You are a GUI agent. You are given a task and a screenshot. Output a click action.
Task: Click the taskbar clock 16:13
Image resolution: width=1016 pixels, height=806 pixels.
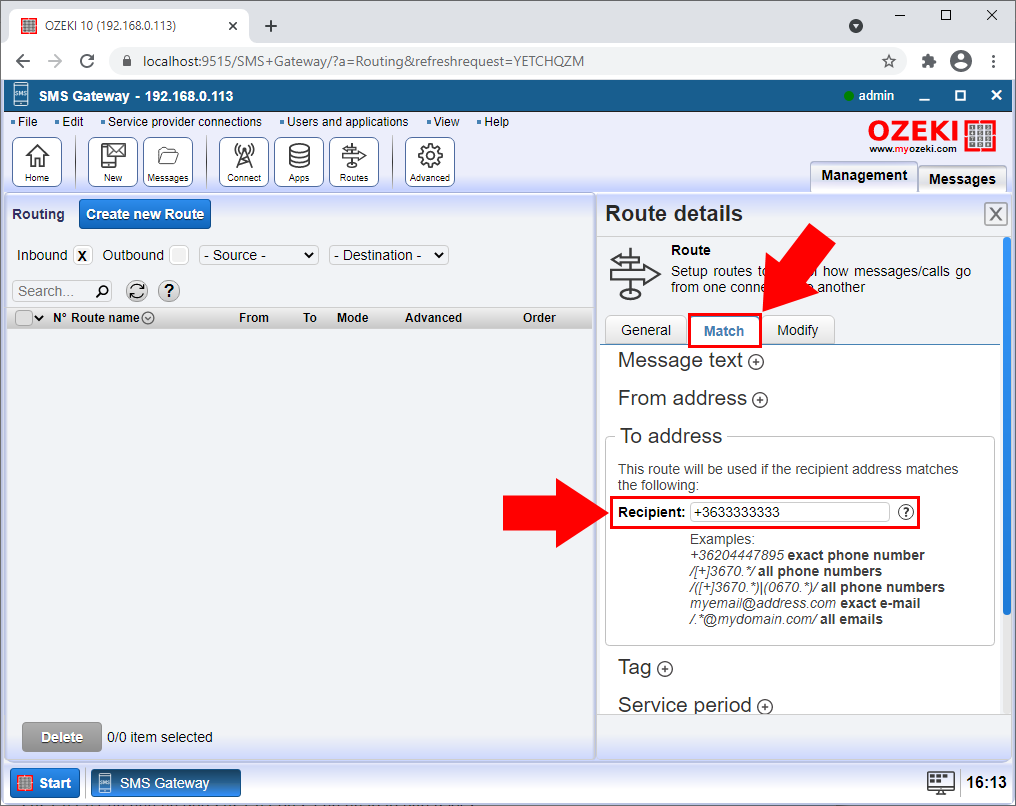tap(986, 783)
